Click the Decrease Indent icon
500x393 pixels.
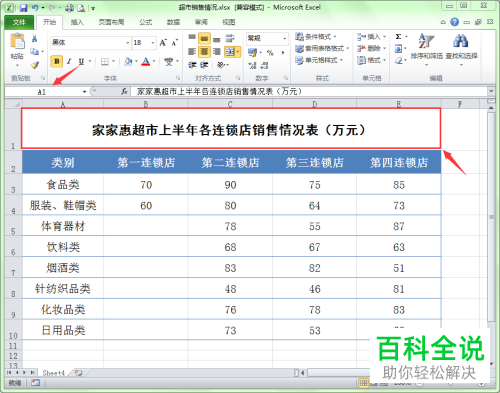pos(192,65)
